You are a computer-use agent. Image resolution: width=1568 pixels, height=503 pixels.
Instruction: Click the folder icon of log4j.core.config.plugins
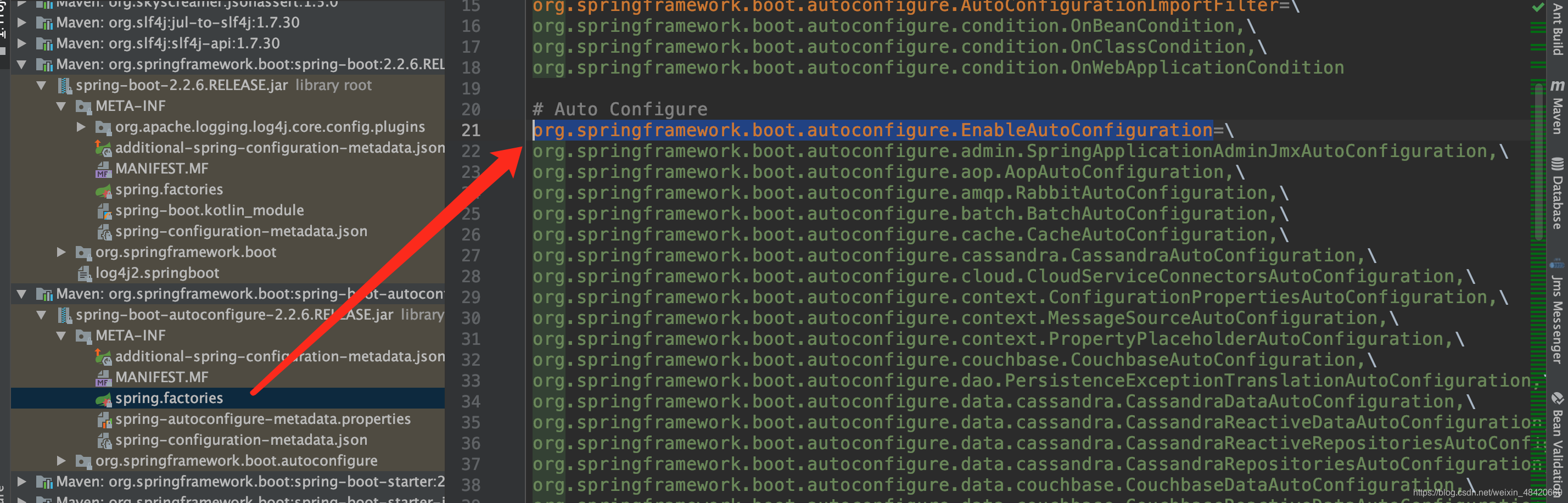pyautogui.click(x=103, y=127)
